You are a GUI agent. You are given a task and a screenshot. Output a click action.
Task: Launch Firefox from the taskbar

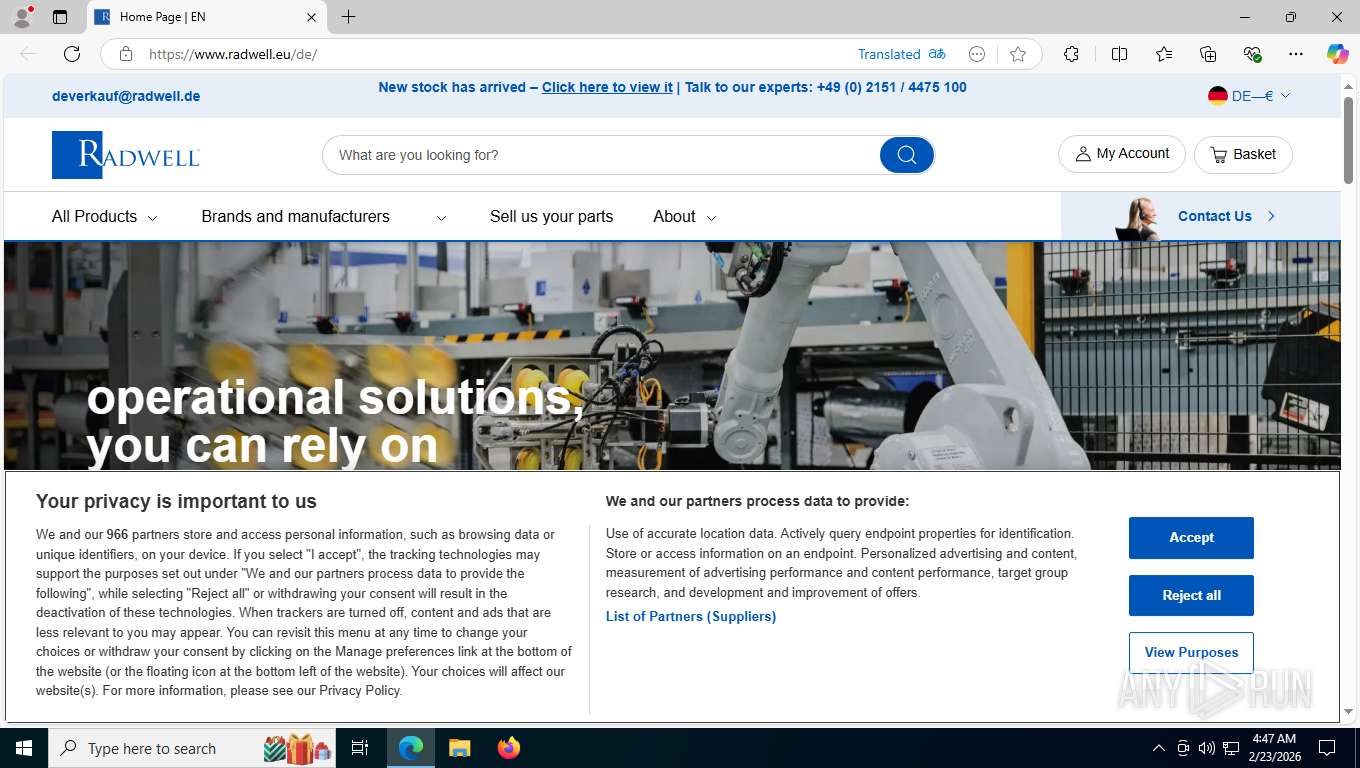click(x=509, y=748)
